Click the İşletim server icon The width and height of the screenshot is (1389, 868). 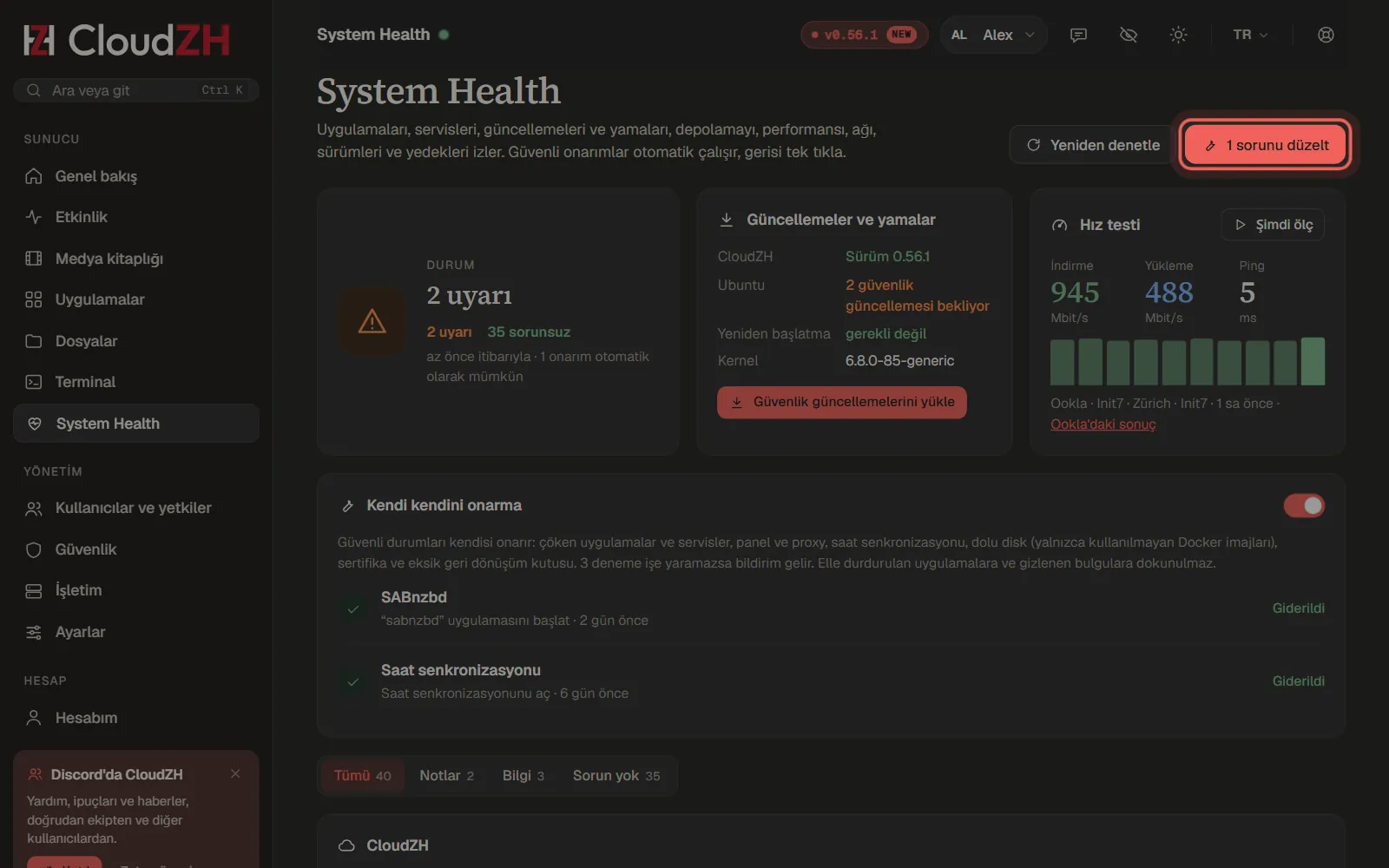(34, 591)
